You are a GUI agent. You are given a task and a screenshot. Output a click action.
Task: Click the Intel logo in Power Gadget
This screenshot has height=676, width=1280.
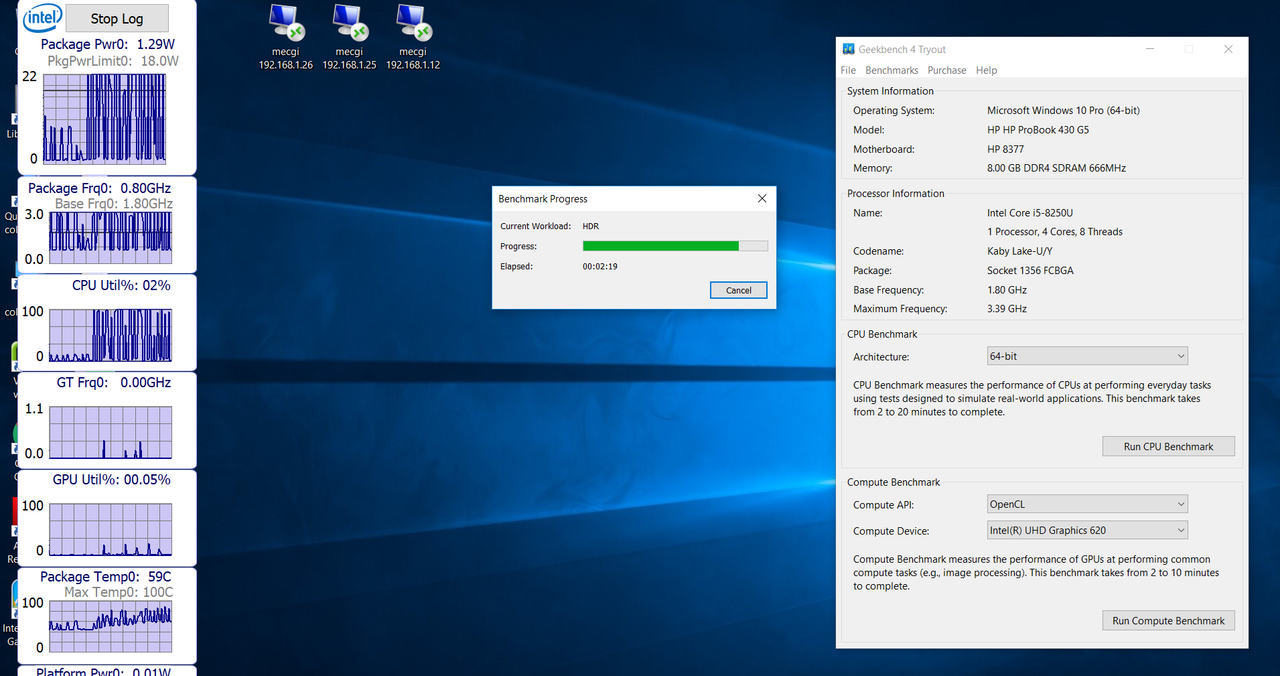(42, 18)
